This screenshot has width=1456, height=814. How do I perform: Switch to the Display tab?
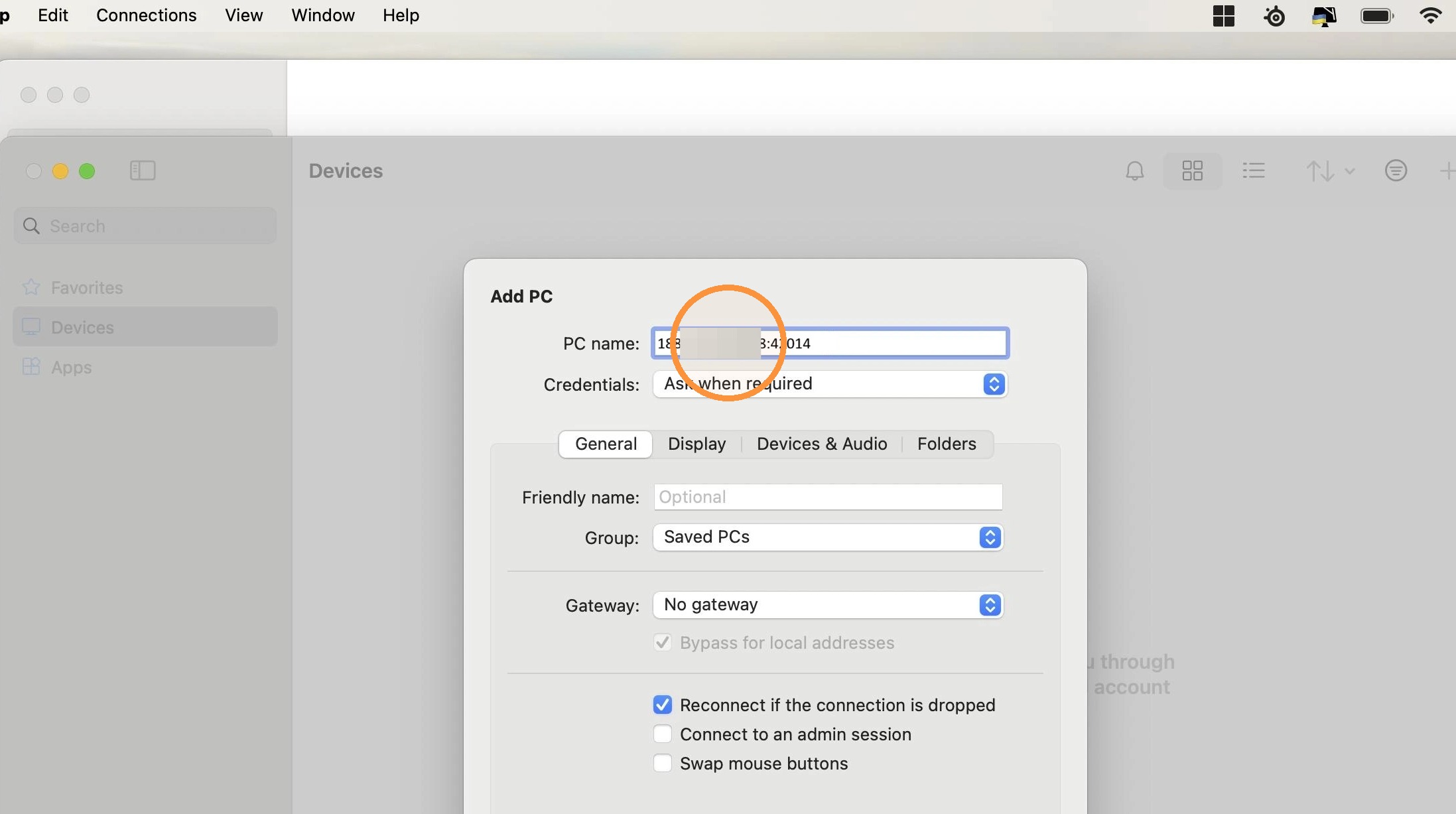(696, 444)
